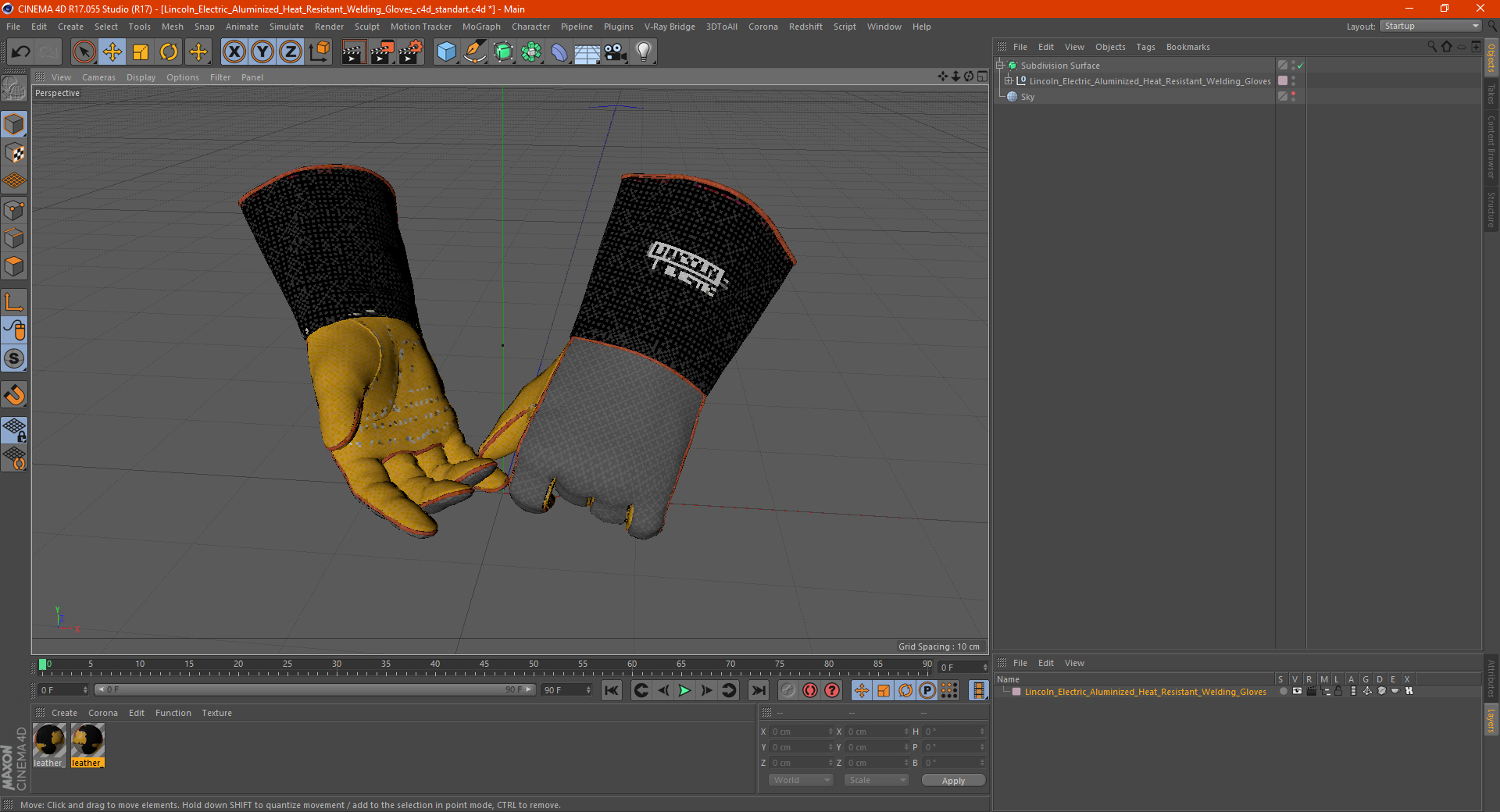1500x812 pixels.
Task: Apply coordinate changes
Action: tap(953, 781)
